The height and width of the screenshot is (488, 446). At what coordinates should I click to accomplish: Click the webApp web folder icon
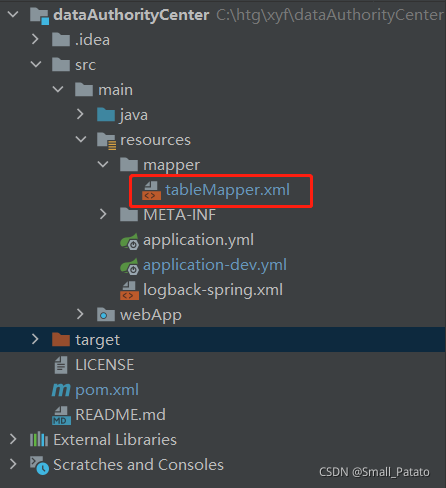click(106, 314)
